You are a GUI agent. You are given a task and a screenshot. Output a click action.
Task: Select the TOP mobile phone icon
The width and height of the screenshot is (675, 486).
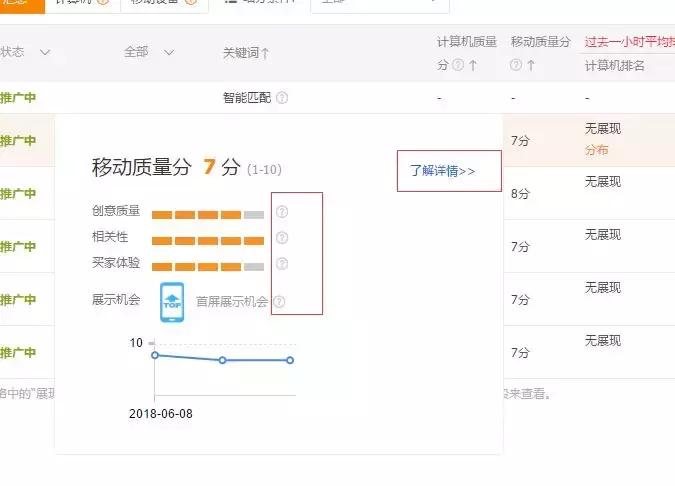point(172,302)
